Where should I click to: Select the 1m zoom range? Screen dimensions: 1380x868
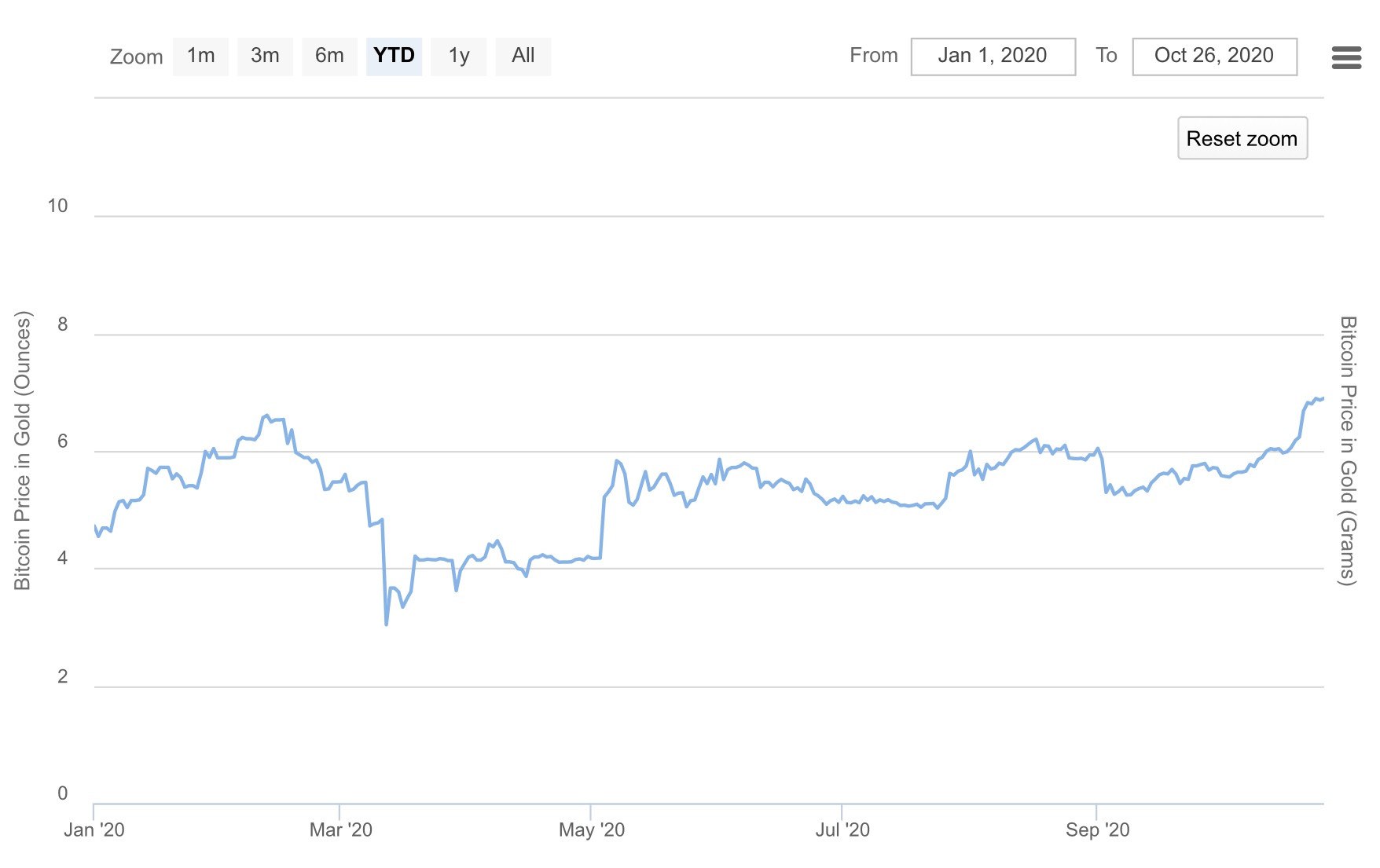click(200, 57)
